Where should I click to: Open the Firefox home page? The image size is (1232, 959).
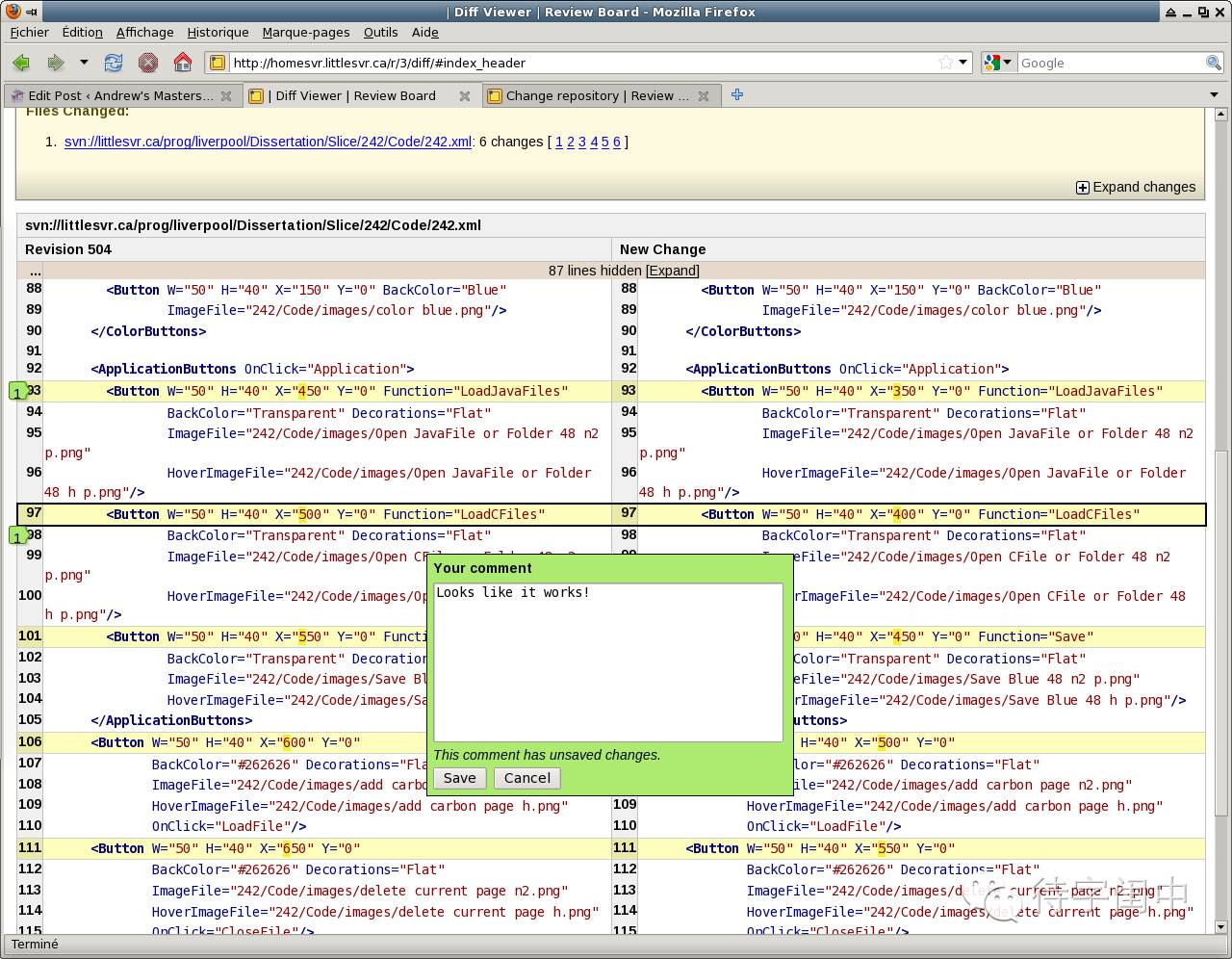(x=183, y=63)
